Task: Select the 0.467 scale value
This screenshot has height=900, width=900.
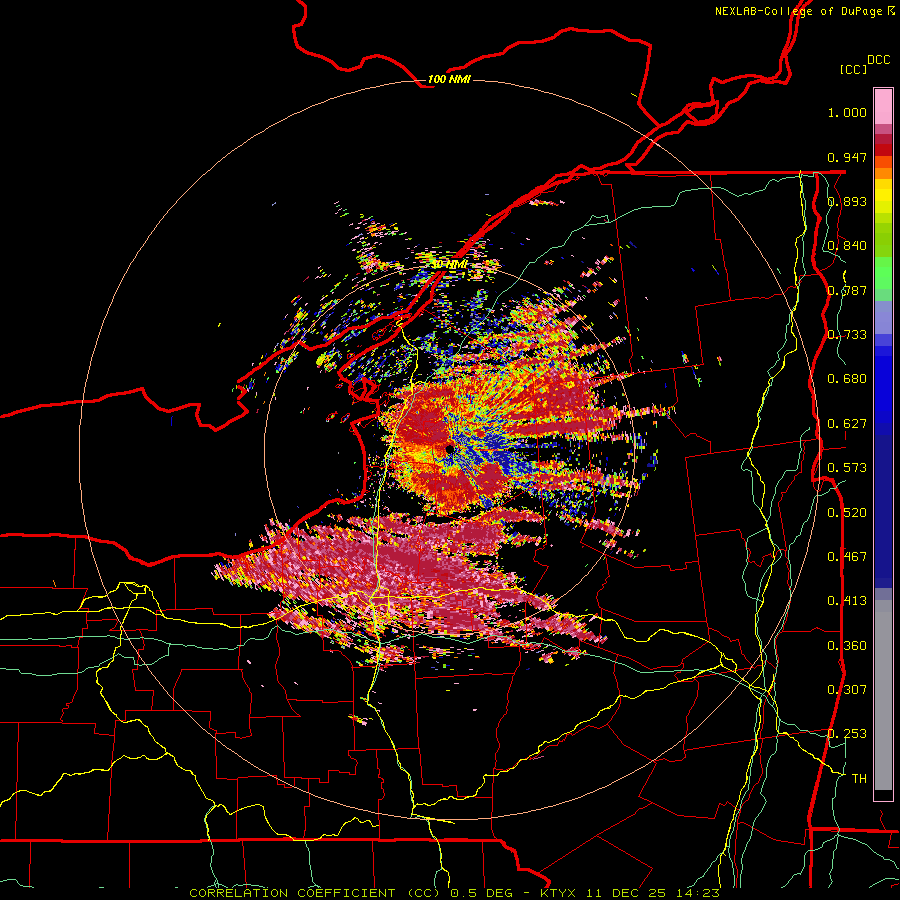Action: click(x=847, y=557)
